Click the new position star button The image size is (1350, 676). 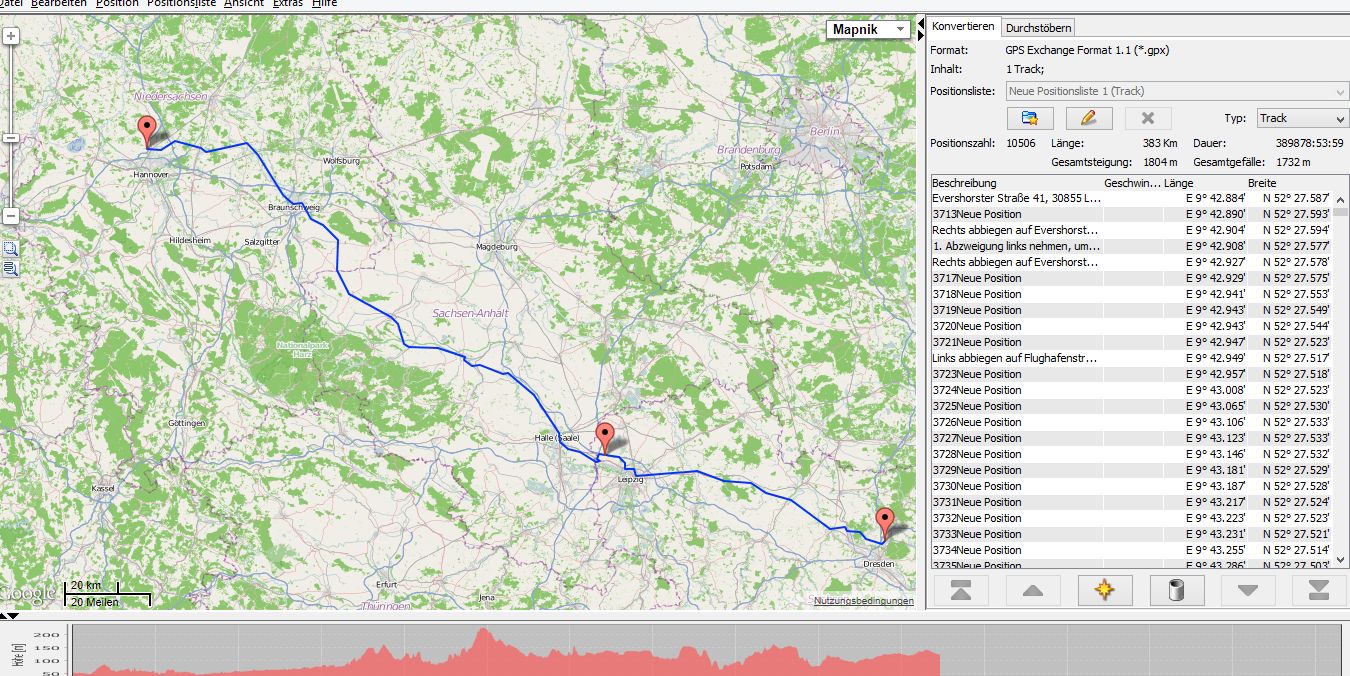[x=1104, y=590]
